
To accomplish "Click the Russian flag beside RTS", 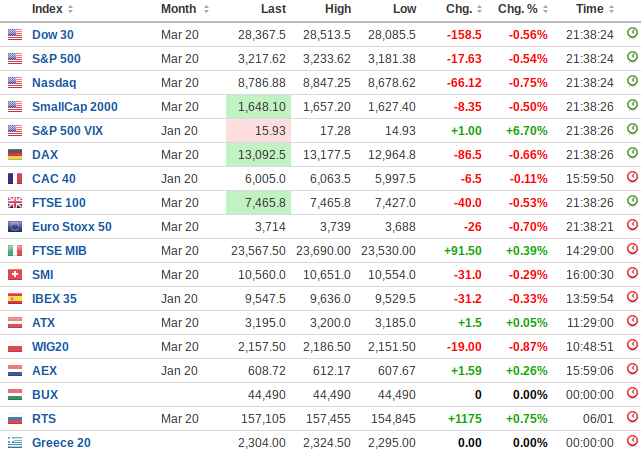I will pyautogui.click(x=15, y=419).
